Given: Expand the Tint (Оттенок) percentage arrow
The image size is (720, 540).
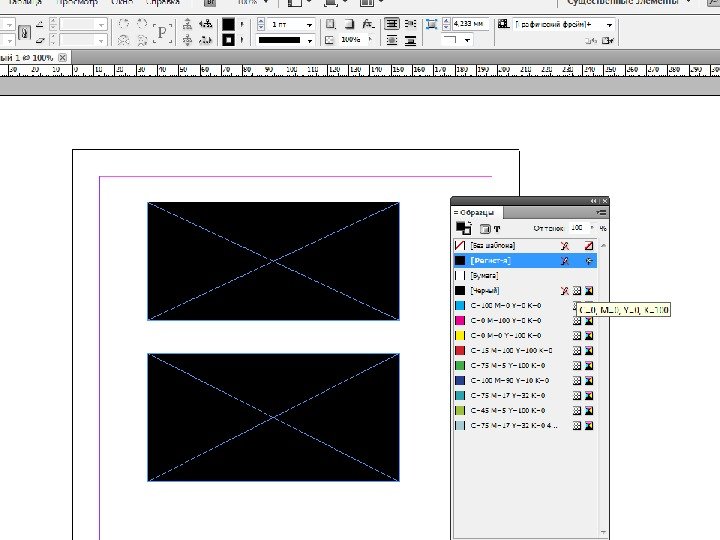Looking at the screenshot, I should [591, 229].
